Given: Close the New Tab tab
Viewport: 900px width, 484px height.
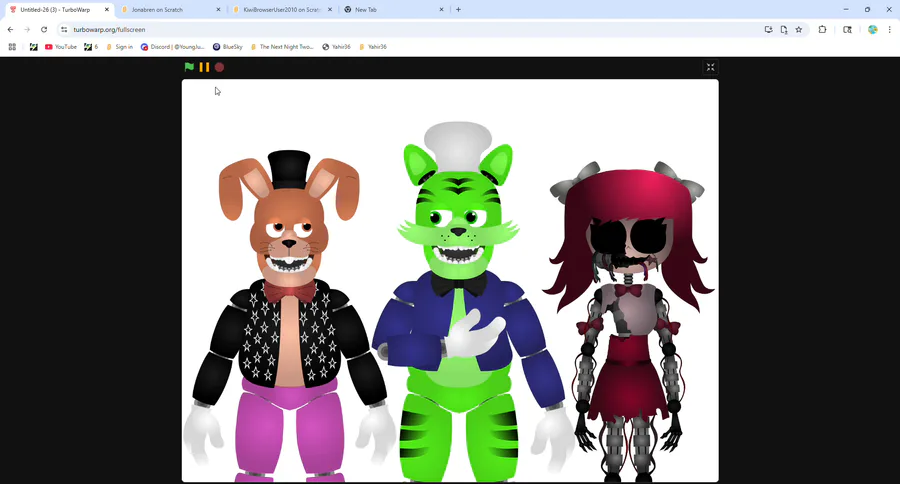Looking at the screenshot, I should (441, 10).
